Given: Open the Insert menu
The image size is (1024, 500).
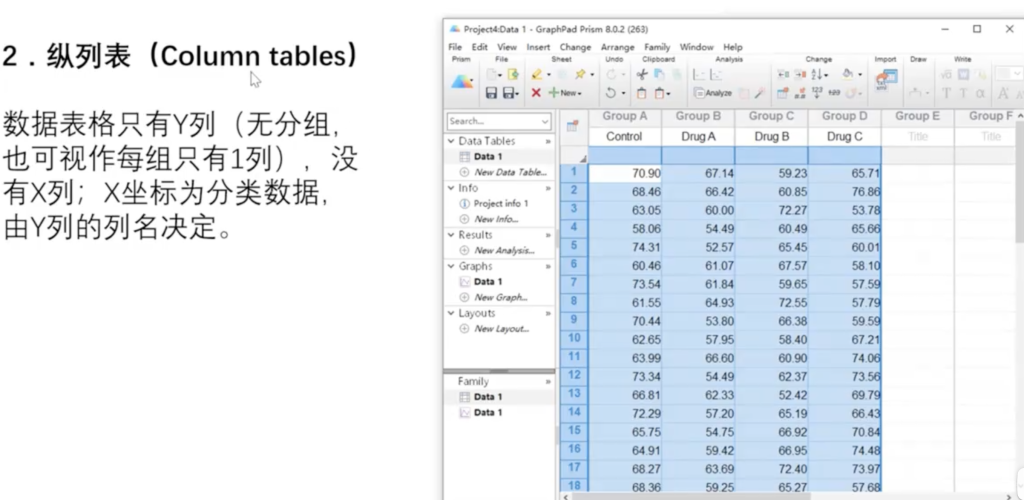Looking at the screenshot, I should click(538, 47).
